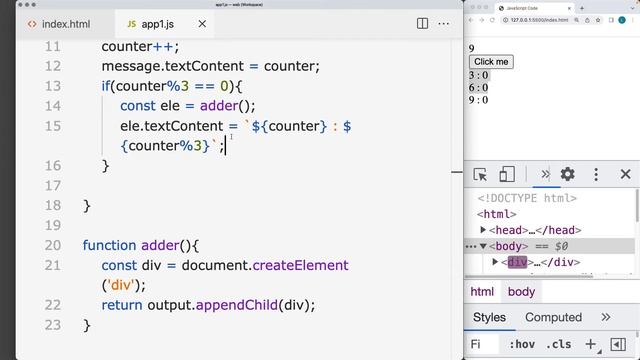Image resolution: width=640 pixels, height=360 pixels.
Task: Select body in the DevTools breadcrumb
Action: [x=521, y=292]
